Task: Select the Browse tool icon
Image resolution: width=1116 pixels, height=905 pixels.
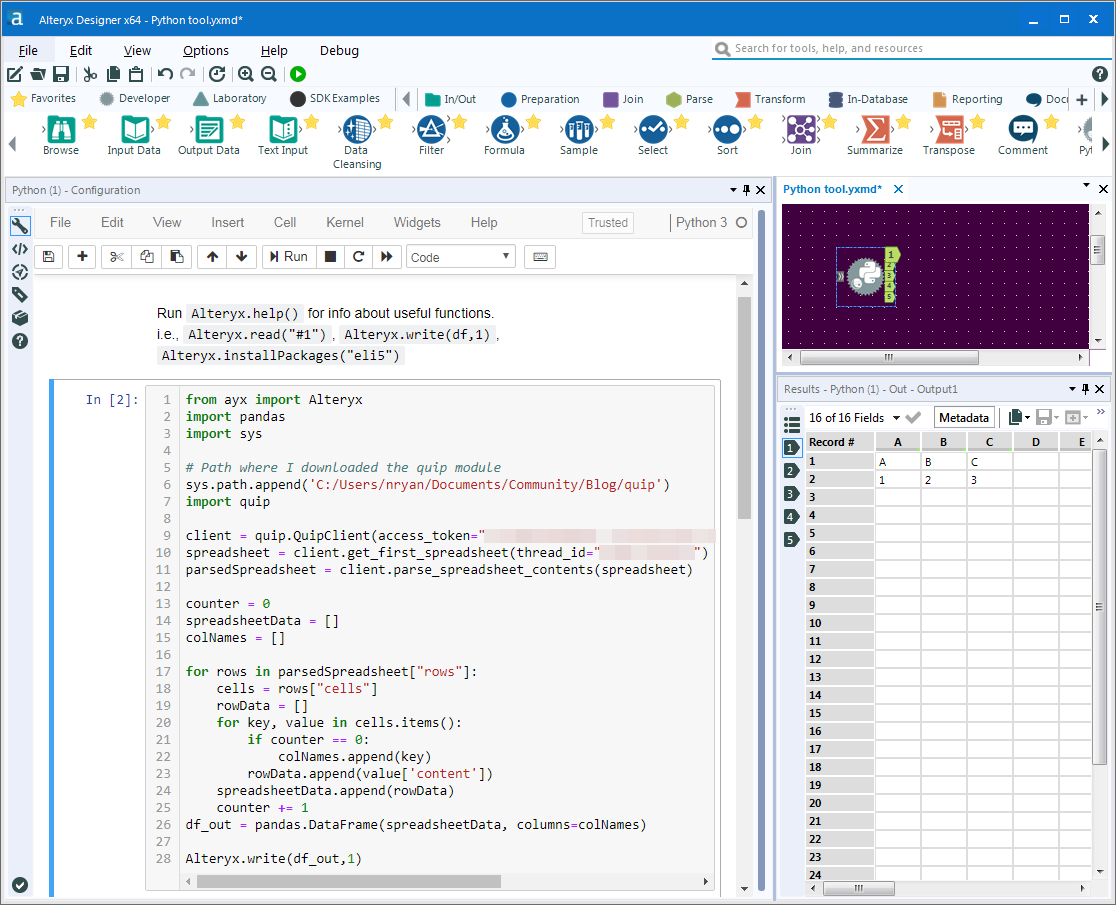Action: point(61,130)
